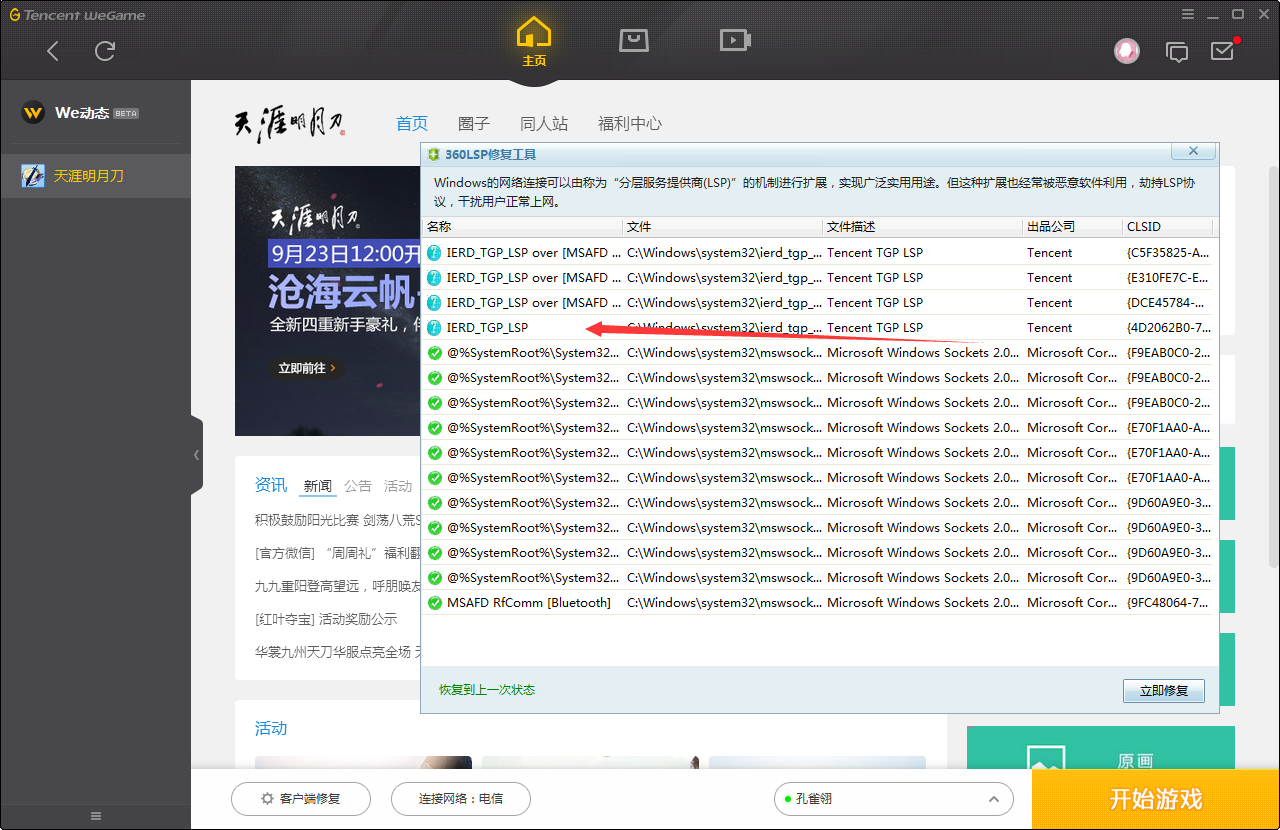This screenshot has height=830, width=1280.
Task: Click the status icon beside IERD_TGP_LSP row
Action: [434, 328]
